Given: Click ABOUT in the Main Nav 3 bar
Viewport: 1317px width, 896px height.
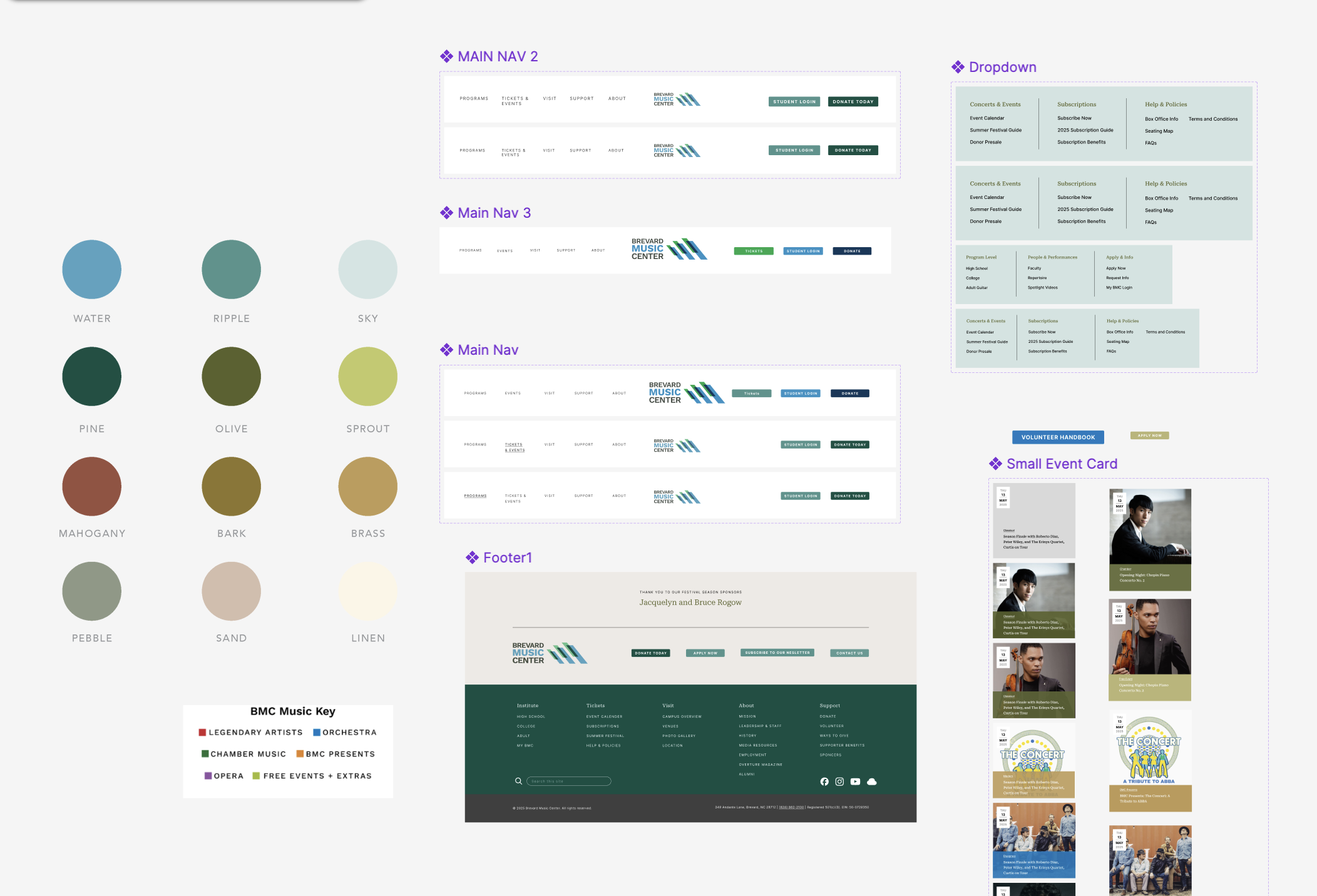Looking at the screenshot, I should tap(598, 250).
